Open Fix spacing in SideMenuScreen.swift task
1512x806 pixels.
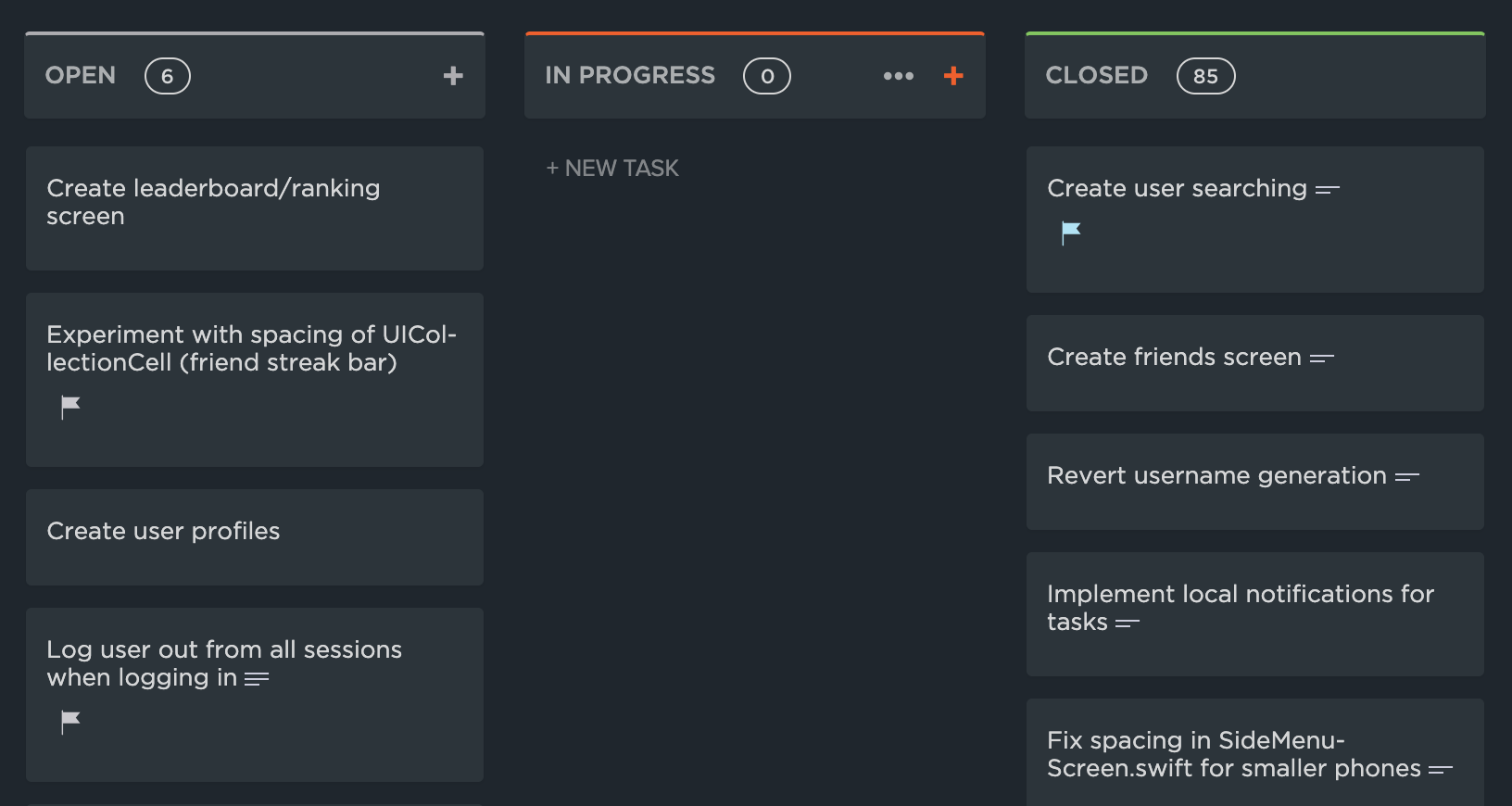pyautogui.click(x=1232, y=754)
